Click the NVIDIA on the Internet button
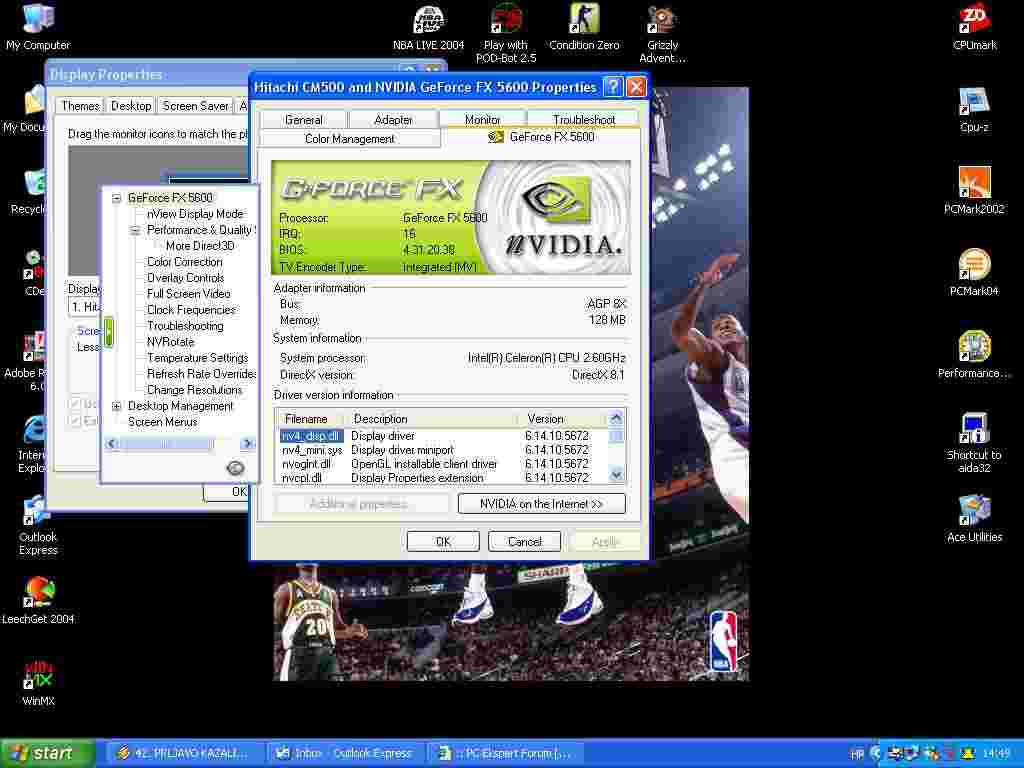1024x768 pixels. pyautogui.click(x=541, y=504)
